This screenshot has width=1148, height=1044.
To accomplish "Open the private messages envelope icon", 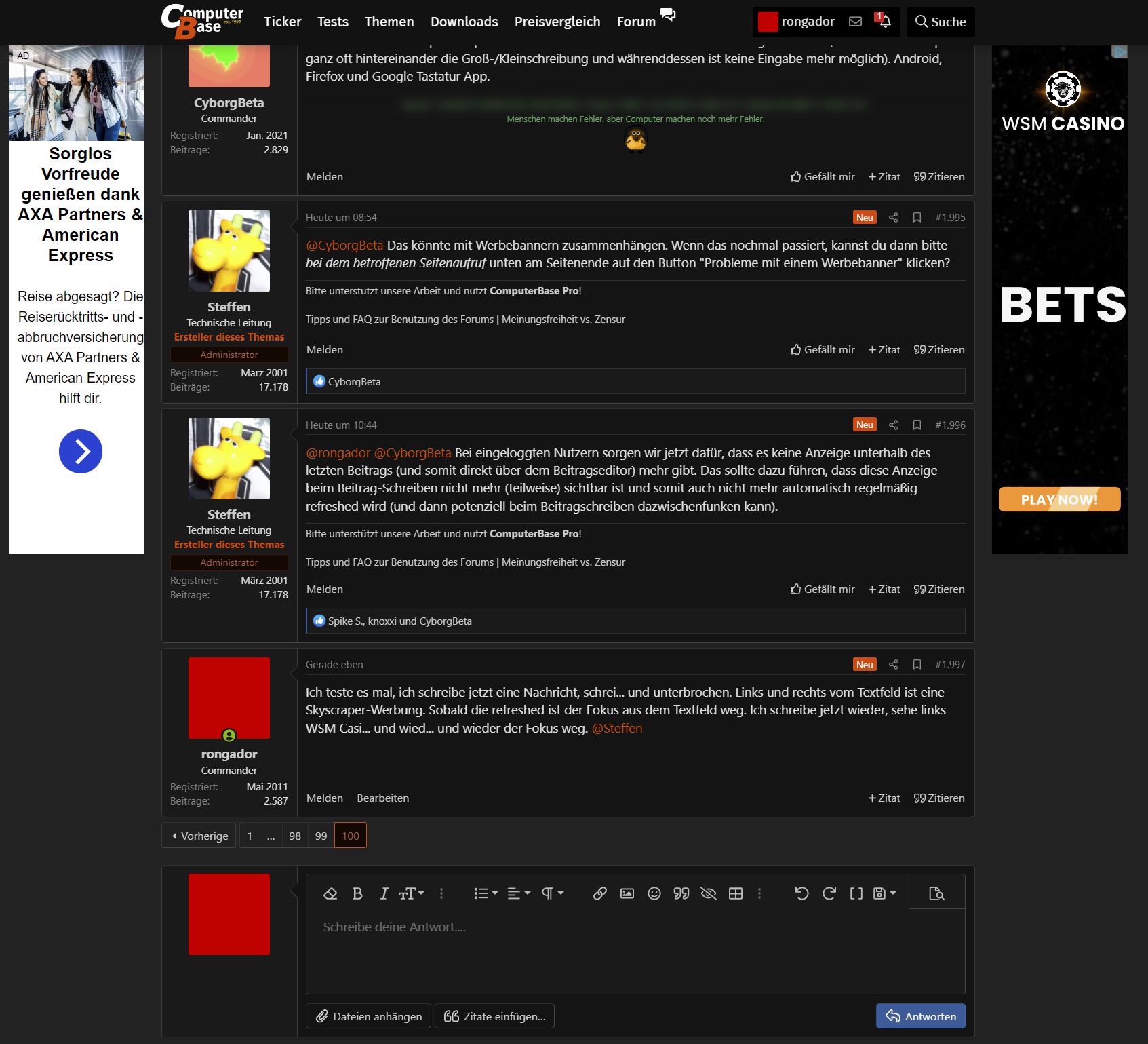I will click(x=856, y=22).
